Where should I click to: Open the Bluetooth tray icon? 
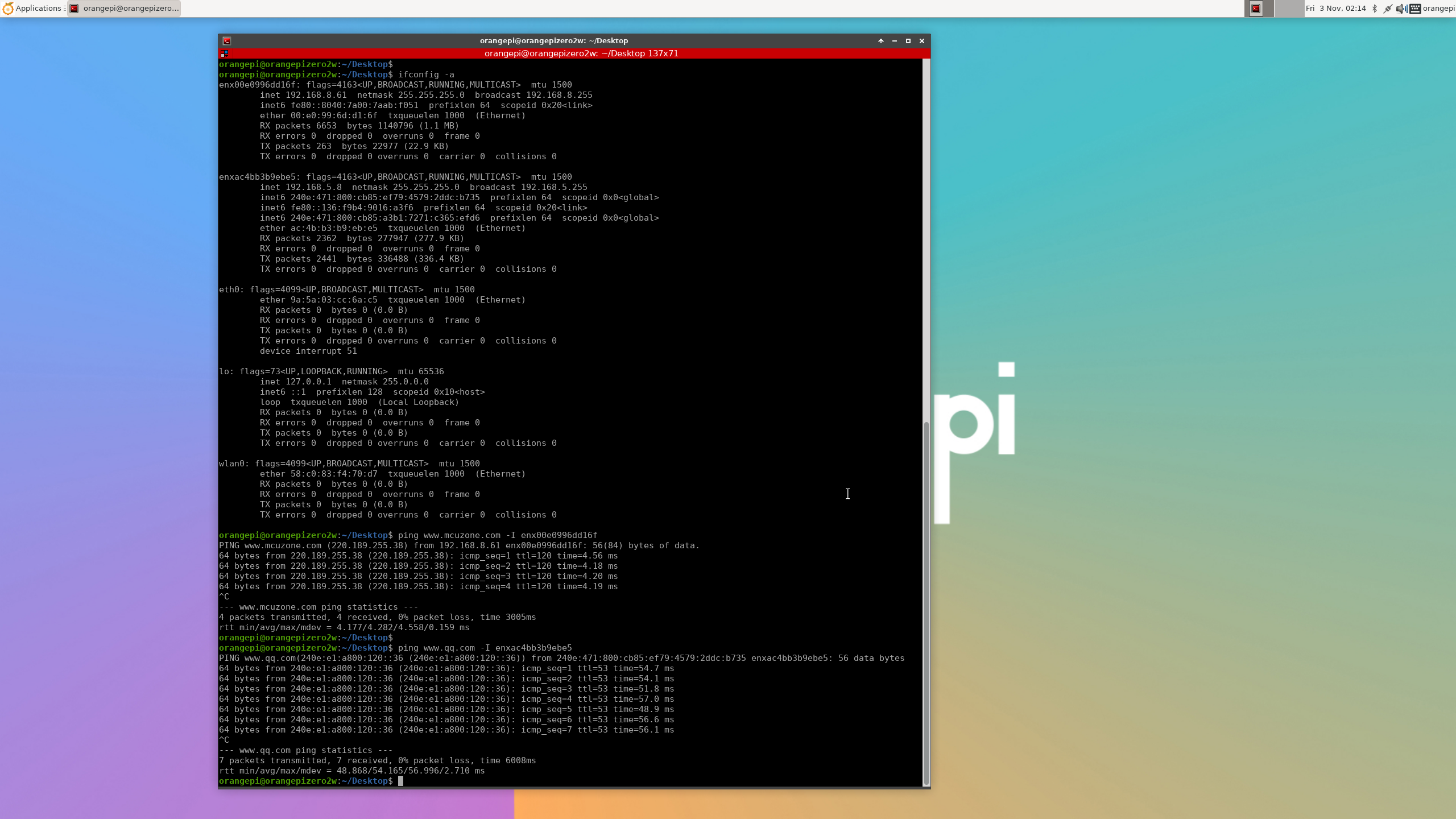tap(1375, 9)
